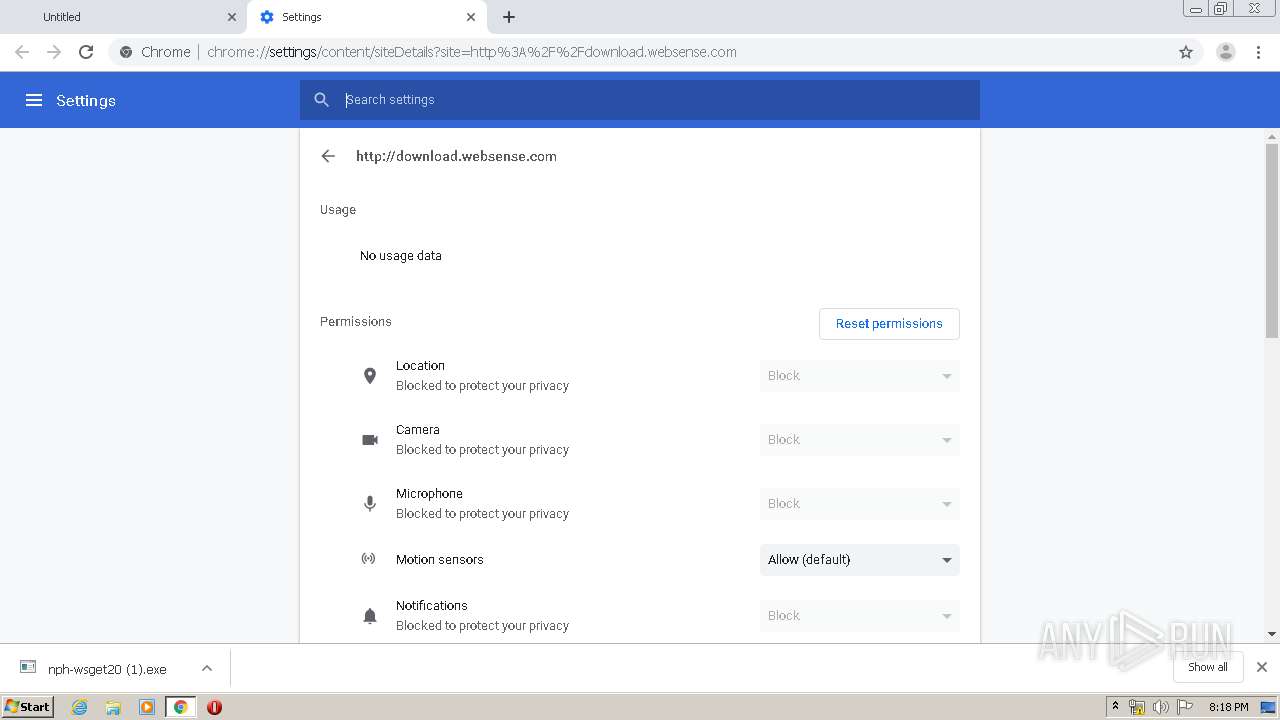
Task: Open Chrome three-dot menu
Action: coord(1259,52)
